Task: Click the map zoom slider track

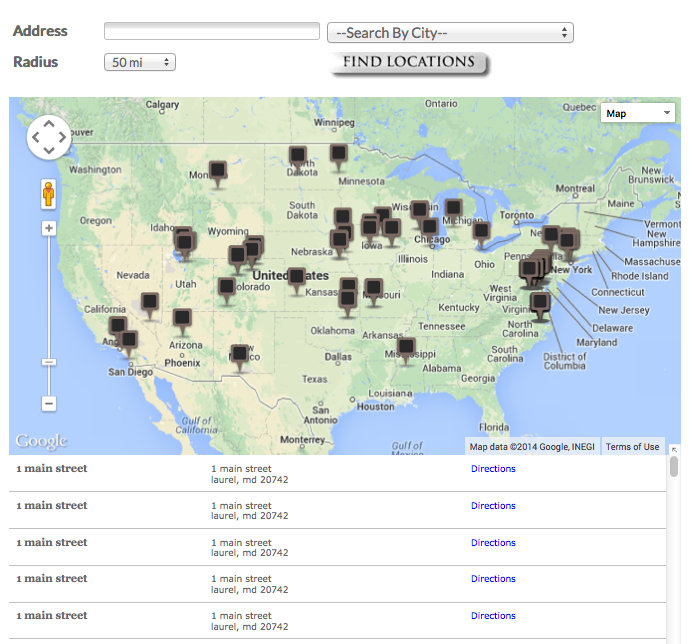Action: [x=48, y=300]
